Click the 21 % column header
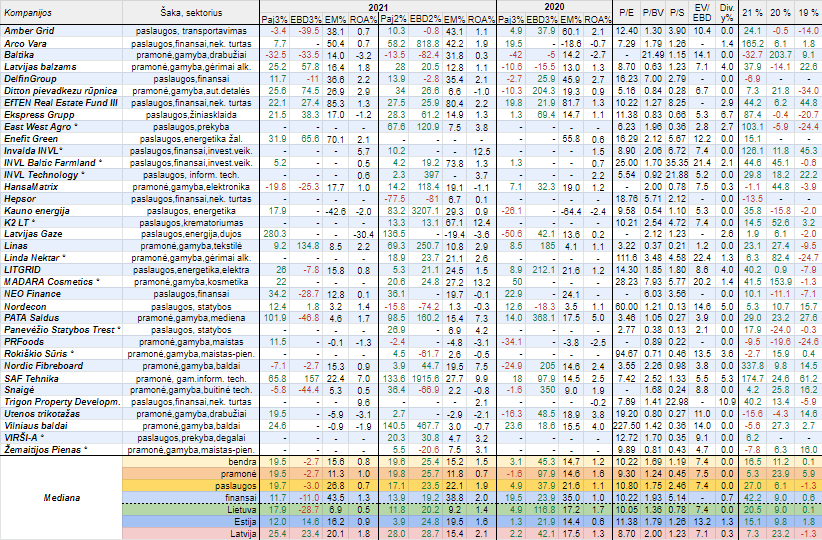Viewport: 822px width, 540px height. (x=752, y=13)
